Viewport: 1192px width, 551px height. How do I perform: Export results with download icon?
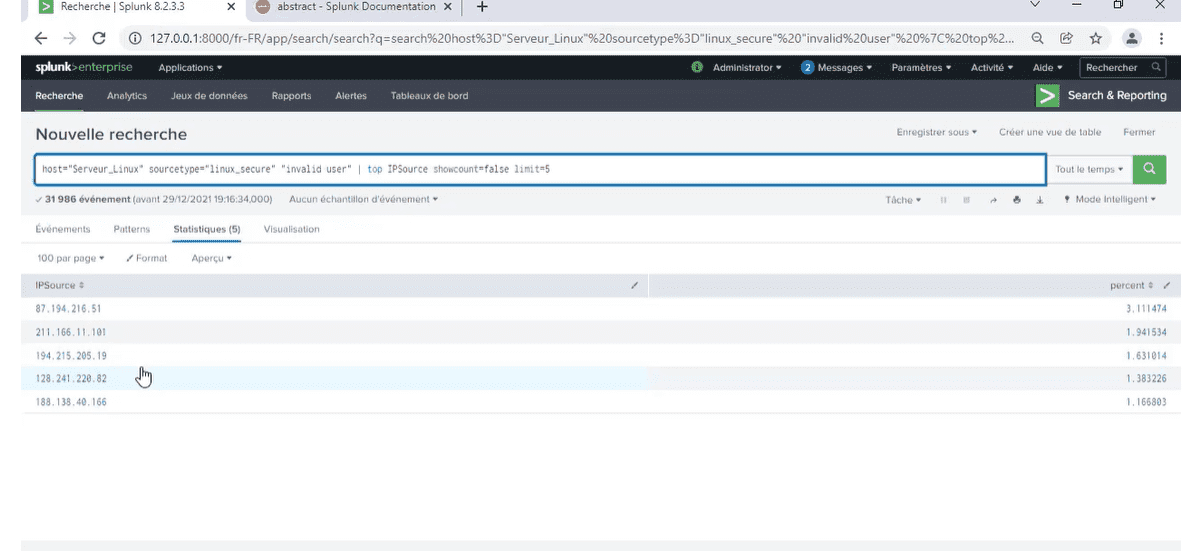tap(1040, 200)
